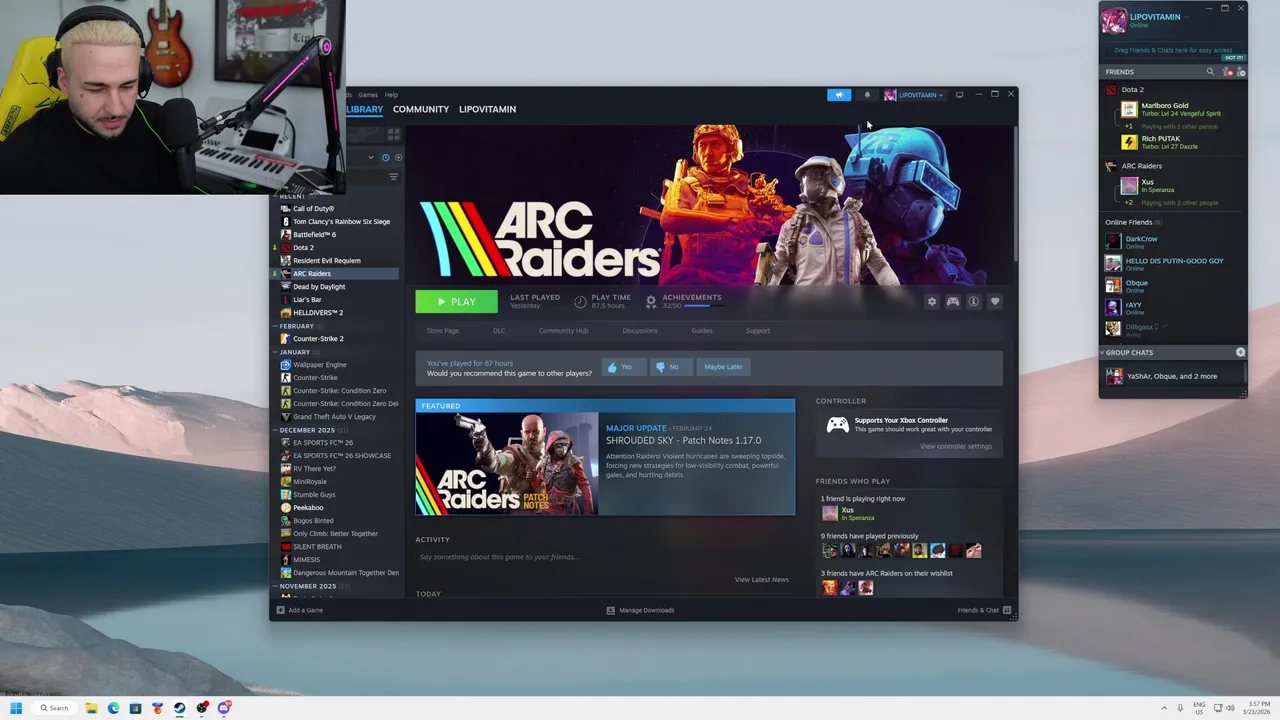Image resolution: width=1280 pixels, height=720 pixels.
Task: Open Manage Downloads at the bottom
Action: (640, 610)
